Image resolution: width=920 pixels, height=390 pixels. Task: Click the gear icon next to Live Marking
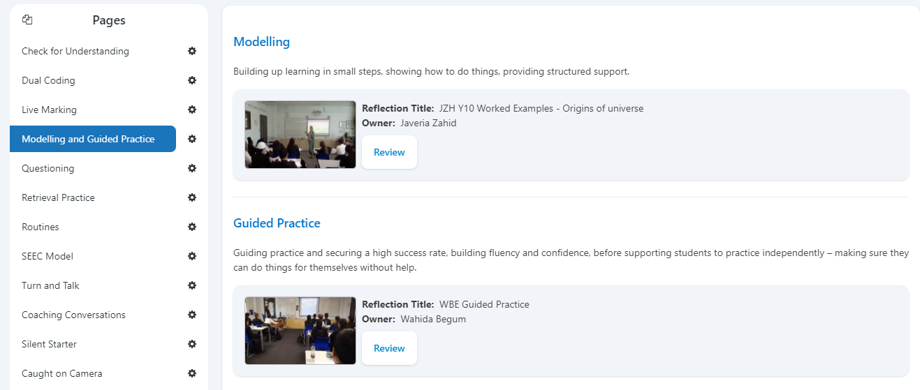pos(192,110)
